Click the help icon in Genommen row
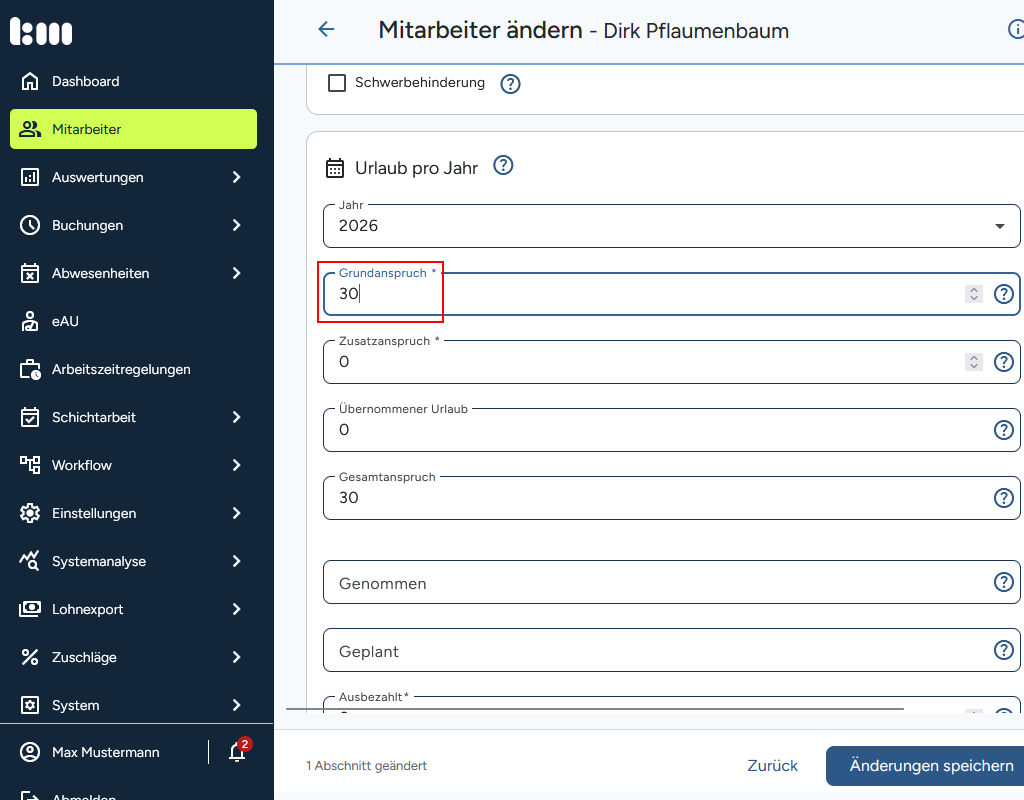The image size is (1024, 800). pyautogui.click(x=1004, y=582)
